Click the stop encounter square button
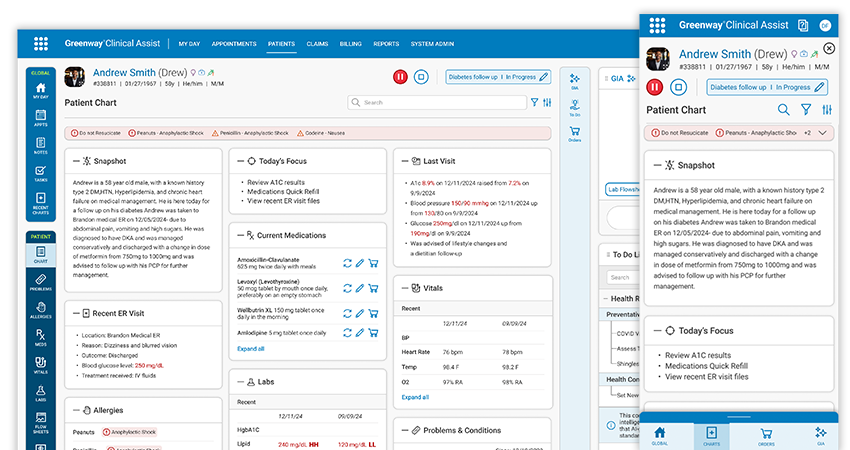The image size is (850, 450). click(x=421, y=76)
